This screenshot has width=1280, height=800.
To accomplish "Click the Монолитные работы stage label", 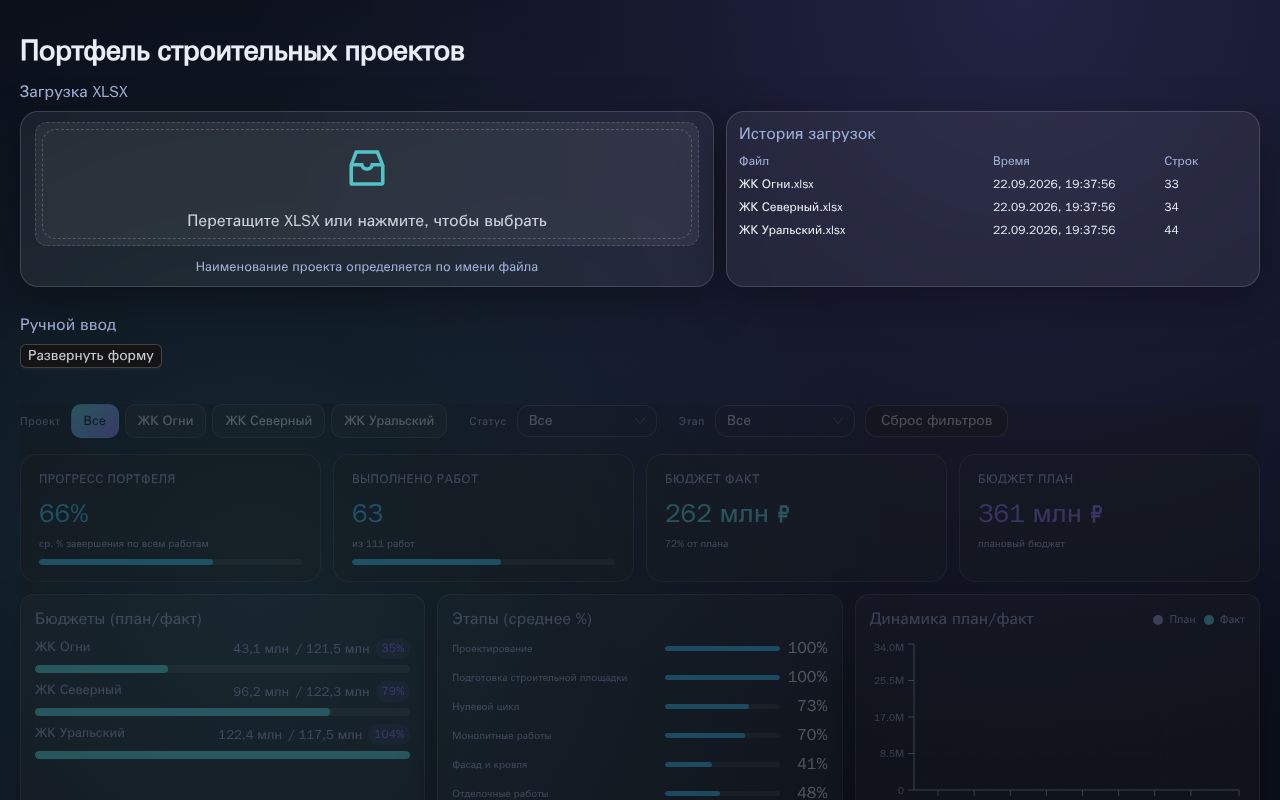I will tap(502, 736).
